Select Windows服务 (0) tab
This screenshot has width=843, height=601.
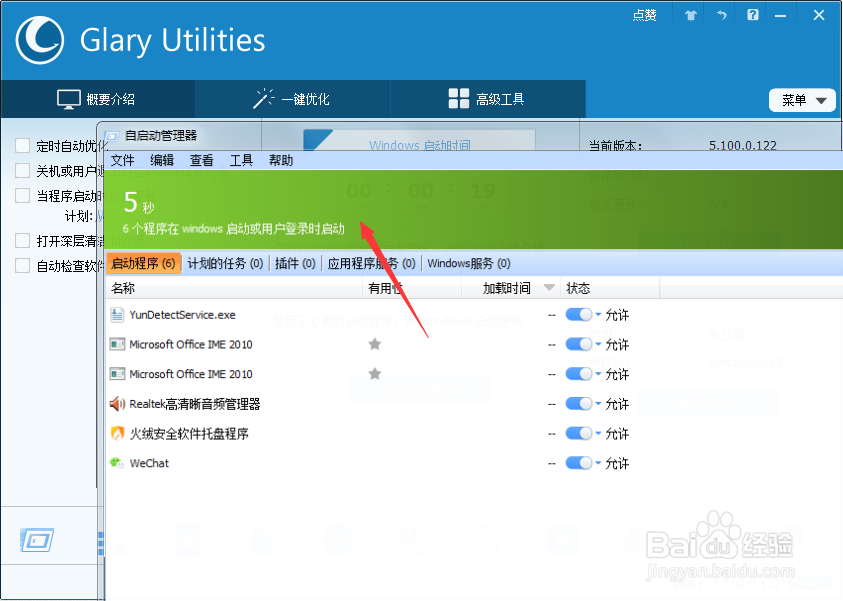point(469,263)
